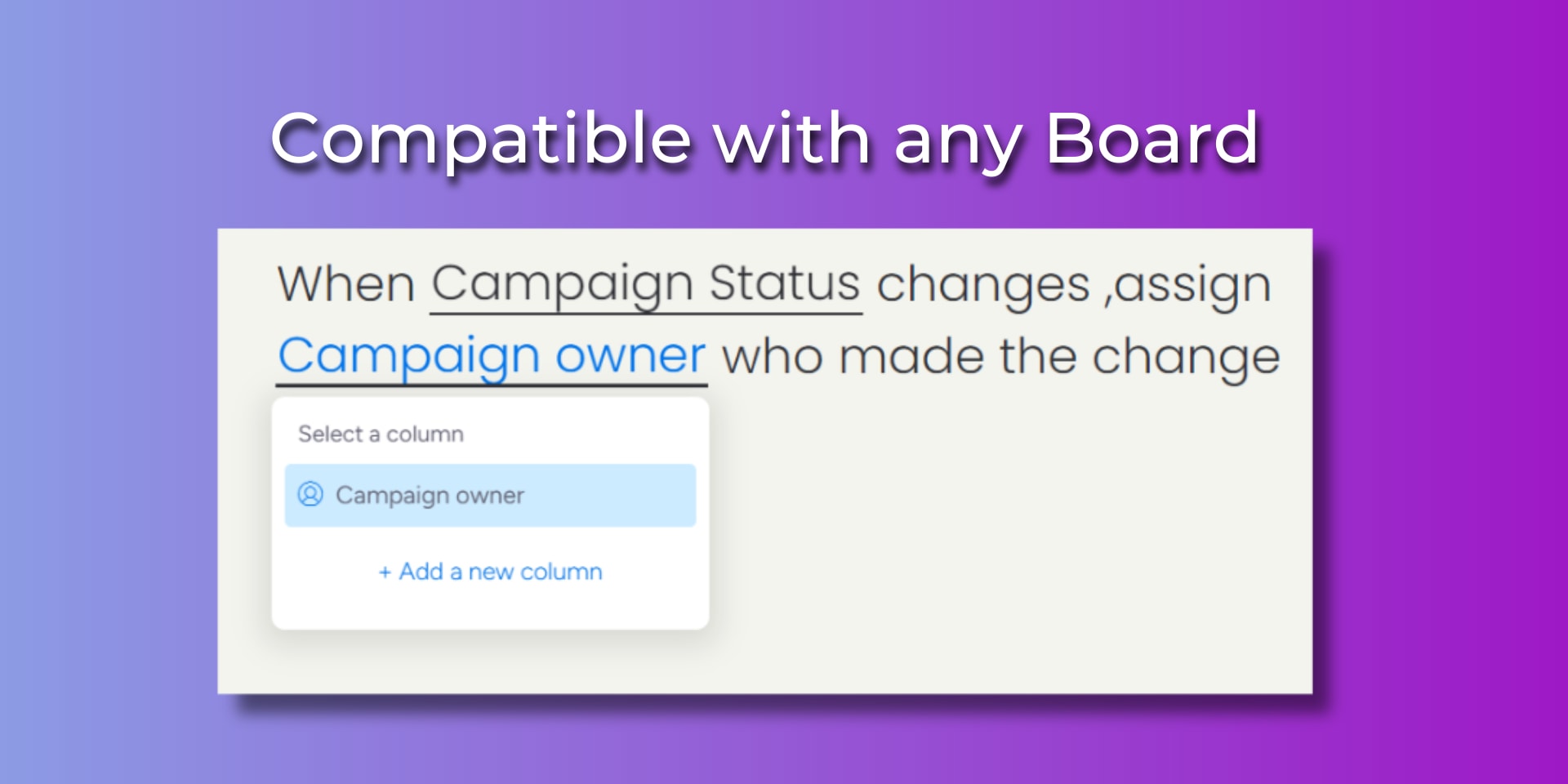Open the blue Campaign owner sentence field
This screenshot has width=1568, height=784.
(492, 358)
